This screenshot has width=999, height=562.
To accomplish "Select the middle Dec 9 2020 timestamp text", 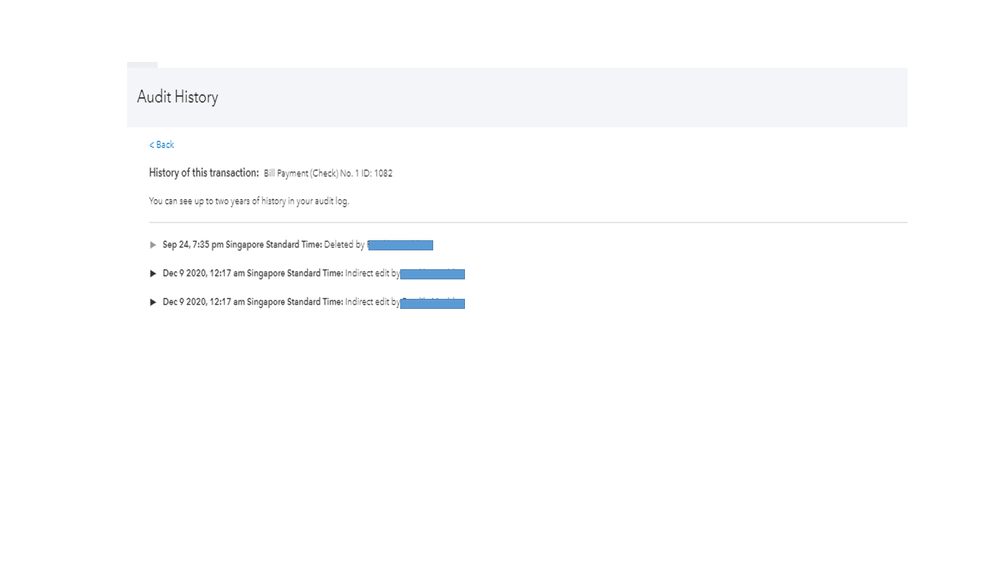I will [253, 273].
